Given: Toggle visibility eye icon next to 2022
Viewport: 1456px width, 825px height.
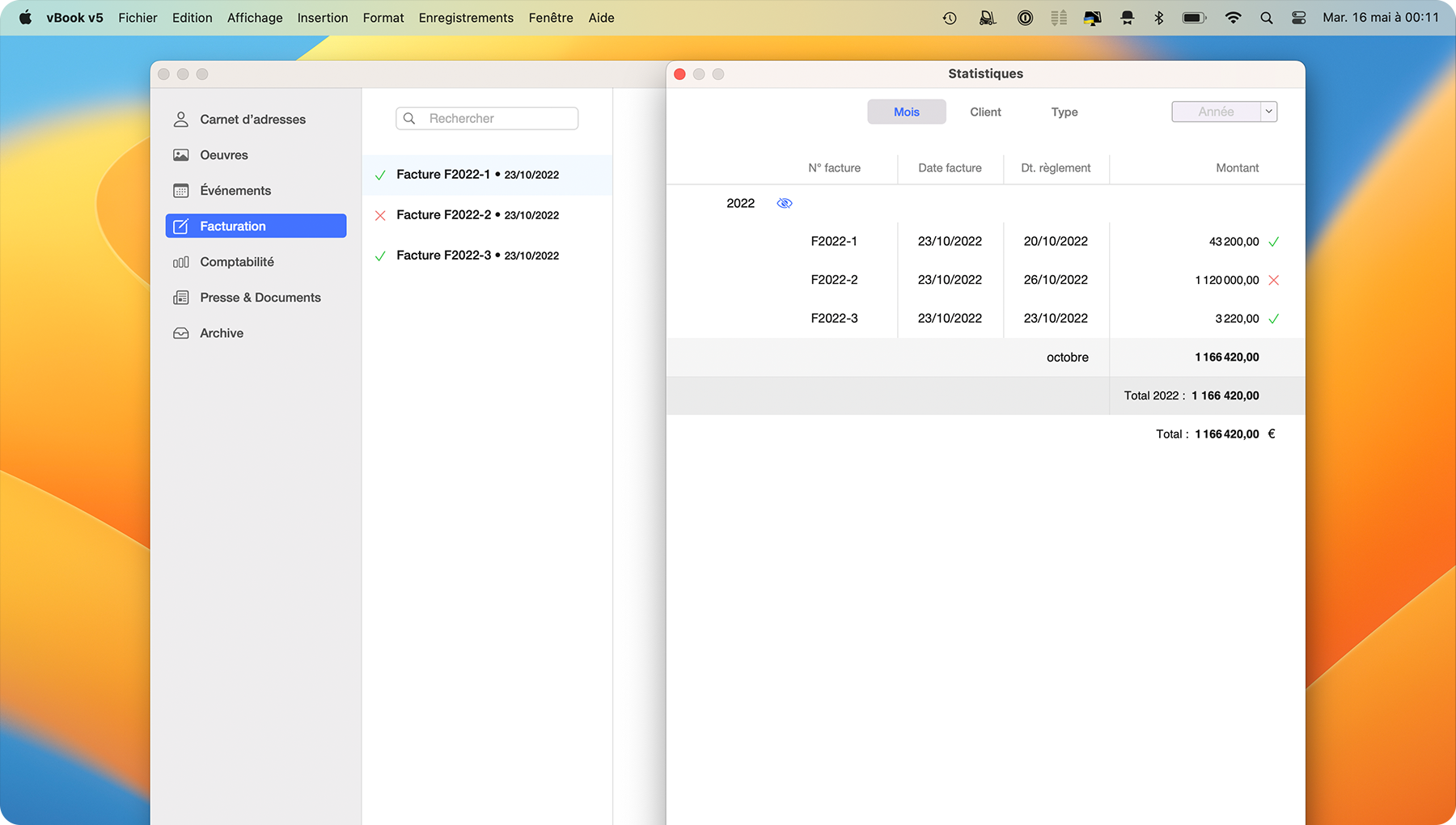Looking at the screenshot, I should point(784,203).
